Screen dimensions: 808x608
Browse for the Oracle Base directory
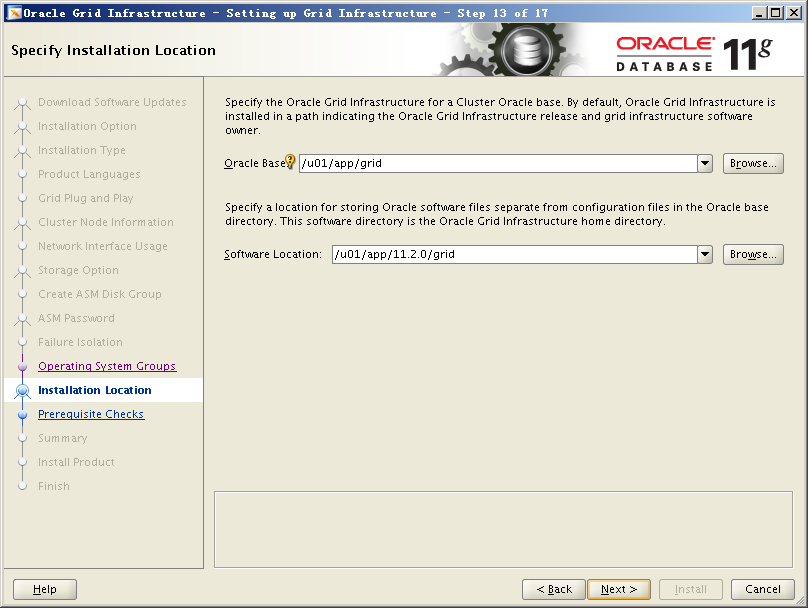click(752, 164)
